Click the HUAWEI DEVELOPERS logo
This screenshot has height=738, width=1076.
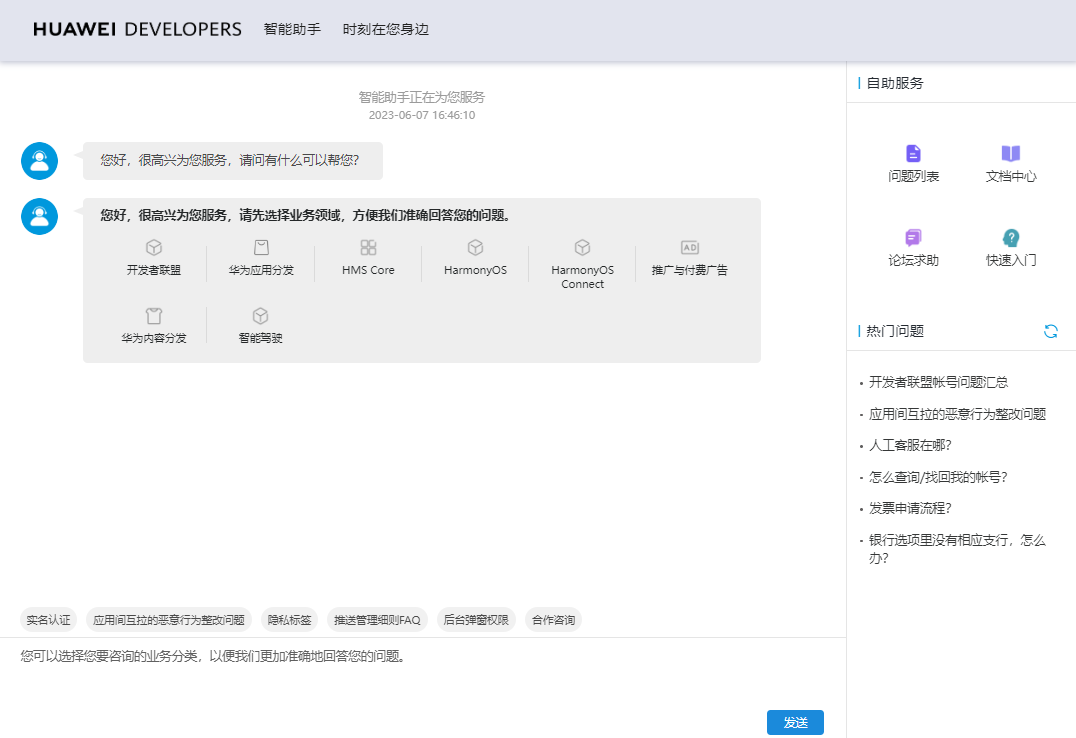(137, 30)
